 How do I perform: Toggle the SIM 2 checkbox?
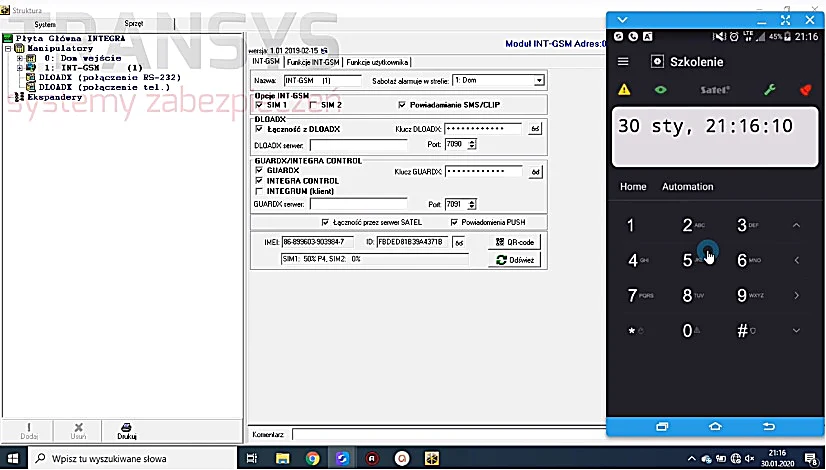tap(313, 105)
